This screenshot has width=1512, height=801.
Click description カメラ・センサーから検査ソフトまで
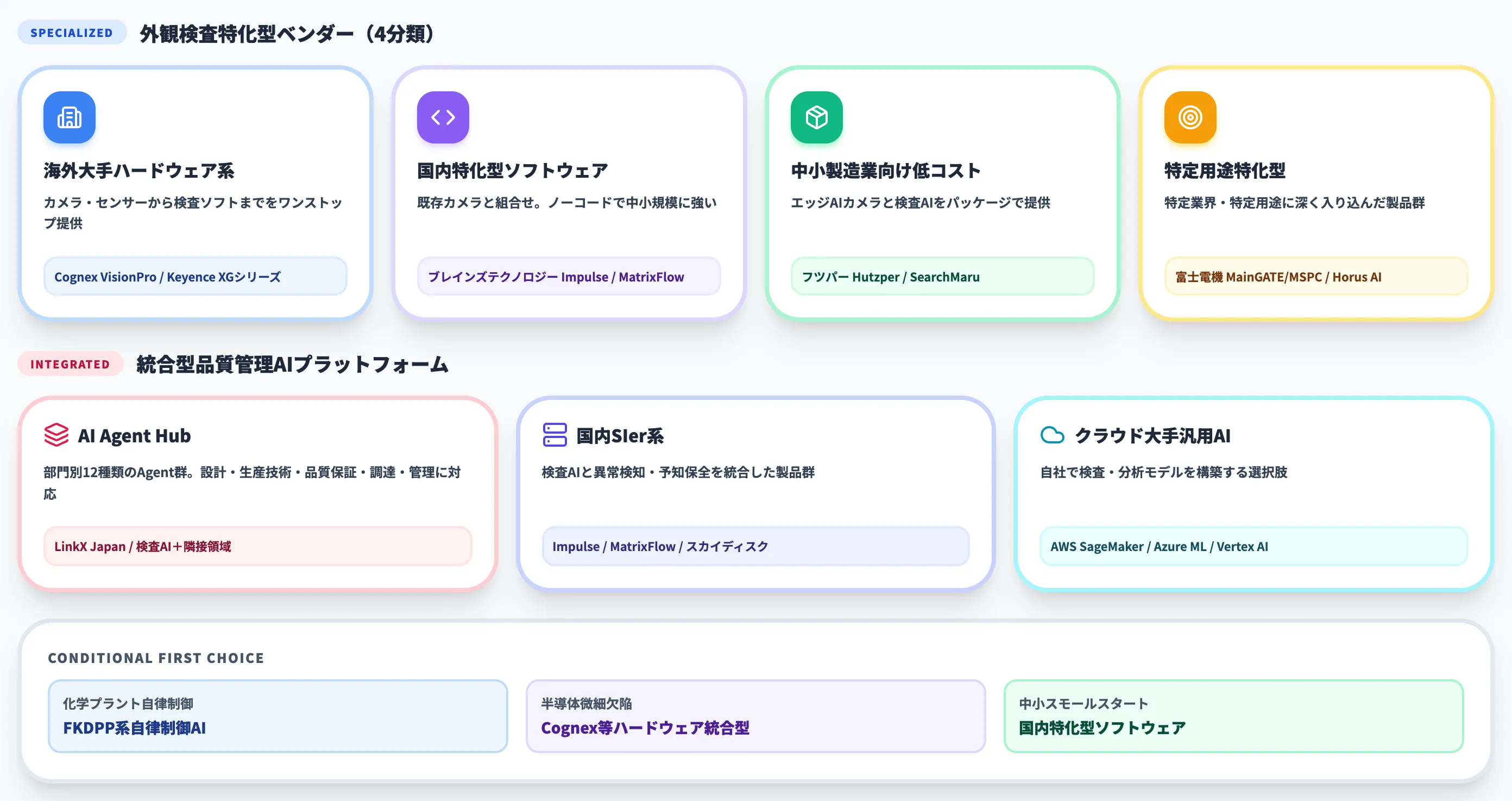pyautogui.click(x=193, y=212)
